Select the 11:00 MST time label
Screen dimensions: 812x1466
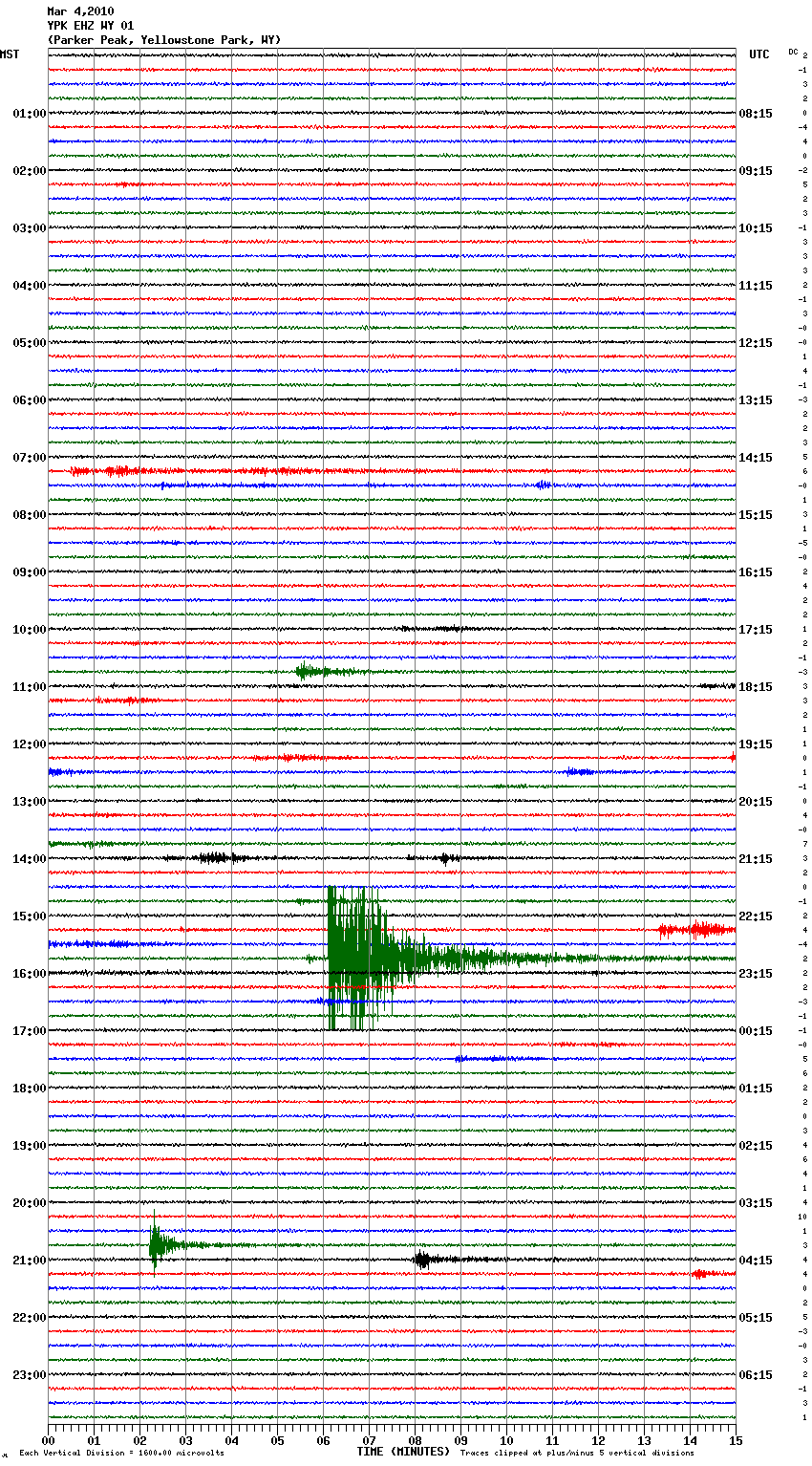[x=30, y=687]
